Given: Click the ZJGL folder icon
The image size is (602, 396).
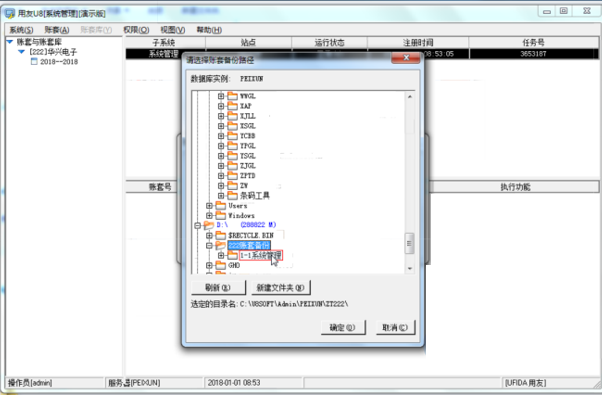Looking at the screenshot, I should tap(232, 166).
